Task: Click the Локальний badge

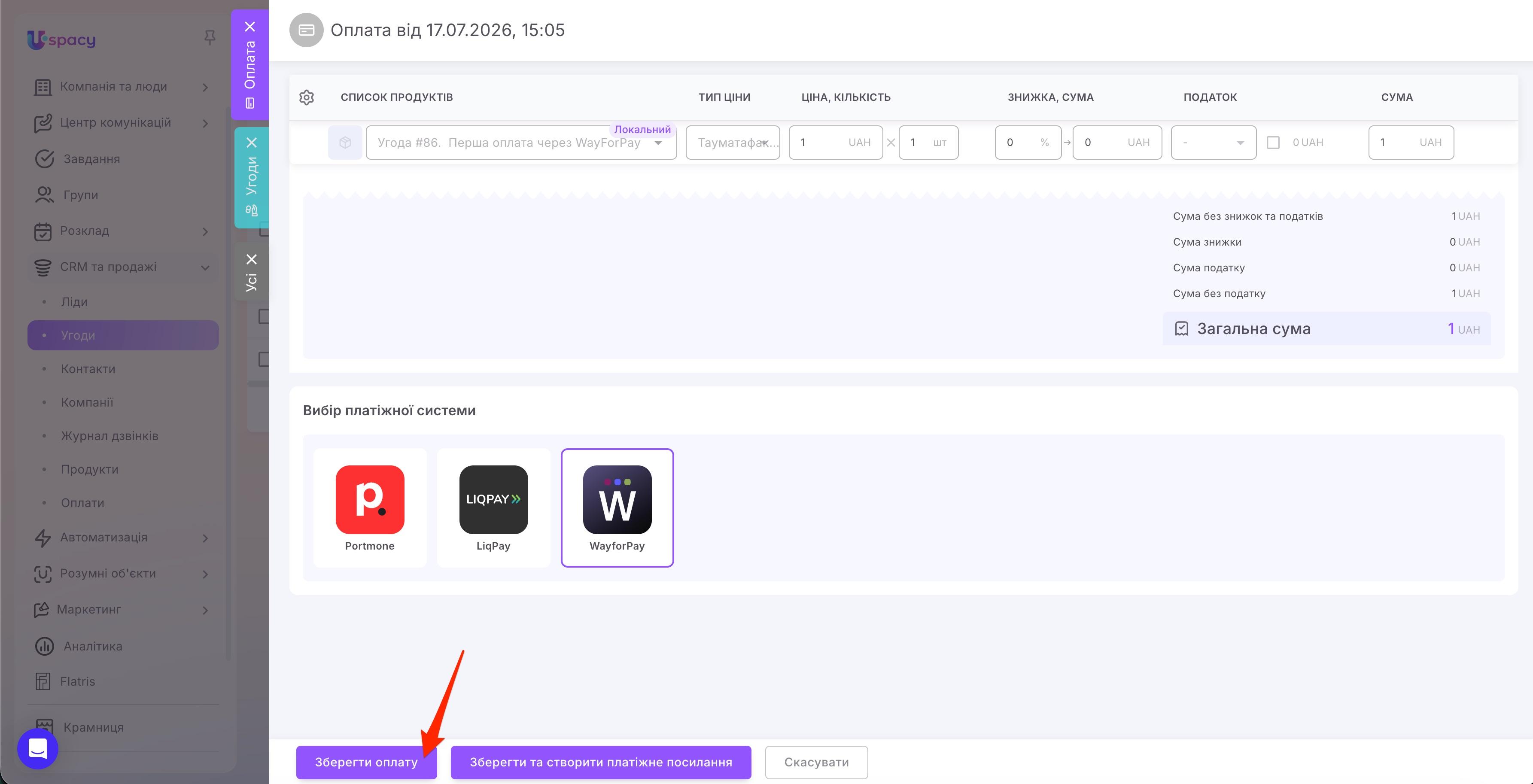Action: pos(642,129)
